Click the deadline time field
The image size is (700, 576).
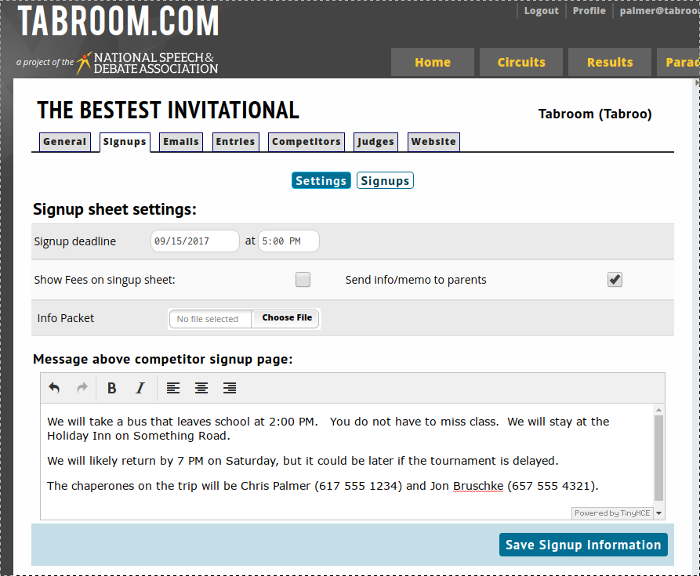[288, 241]
